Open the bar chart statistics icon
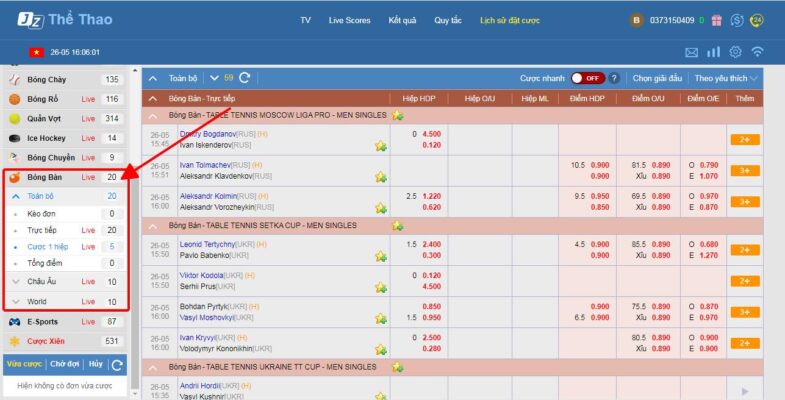 (713, 52)
